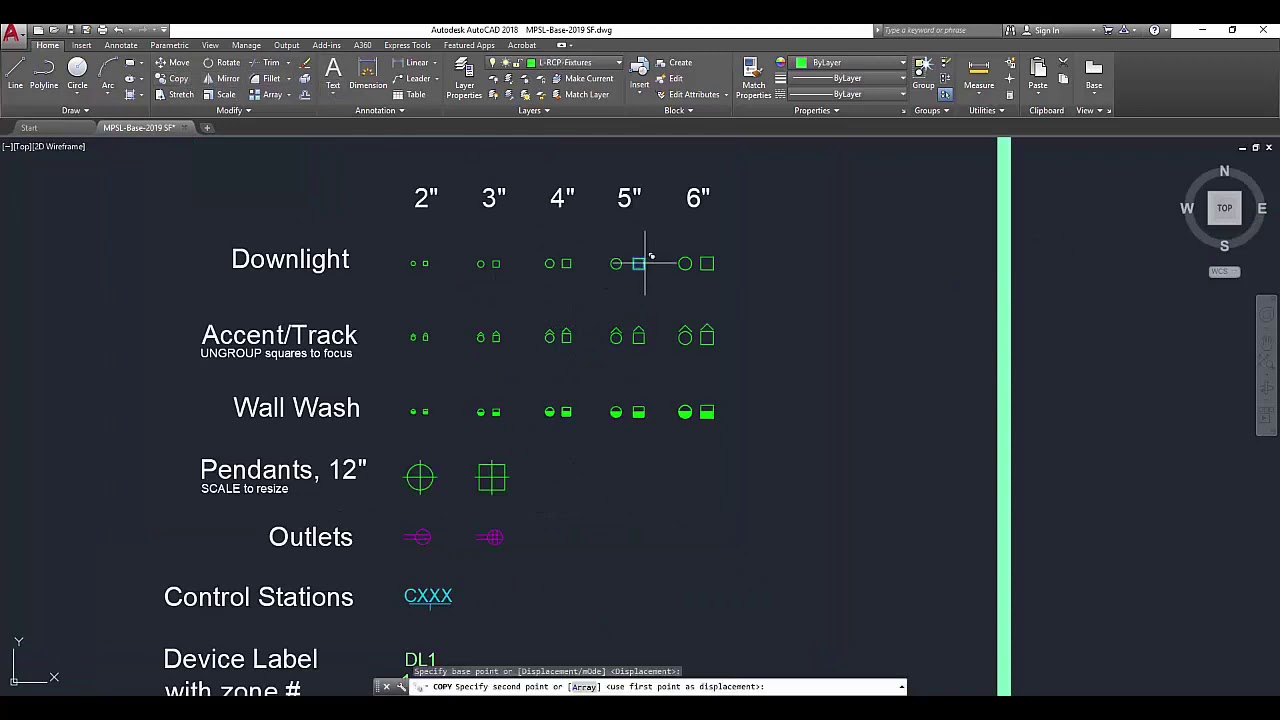Select the Dimension tool
Screen dimensions: 1280x720
tap(368, 73)
